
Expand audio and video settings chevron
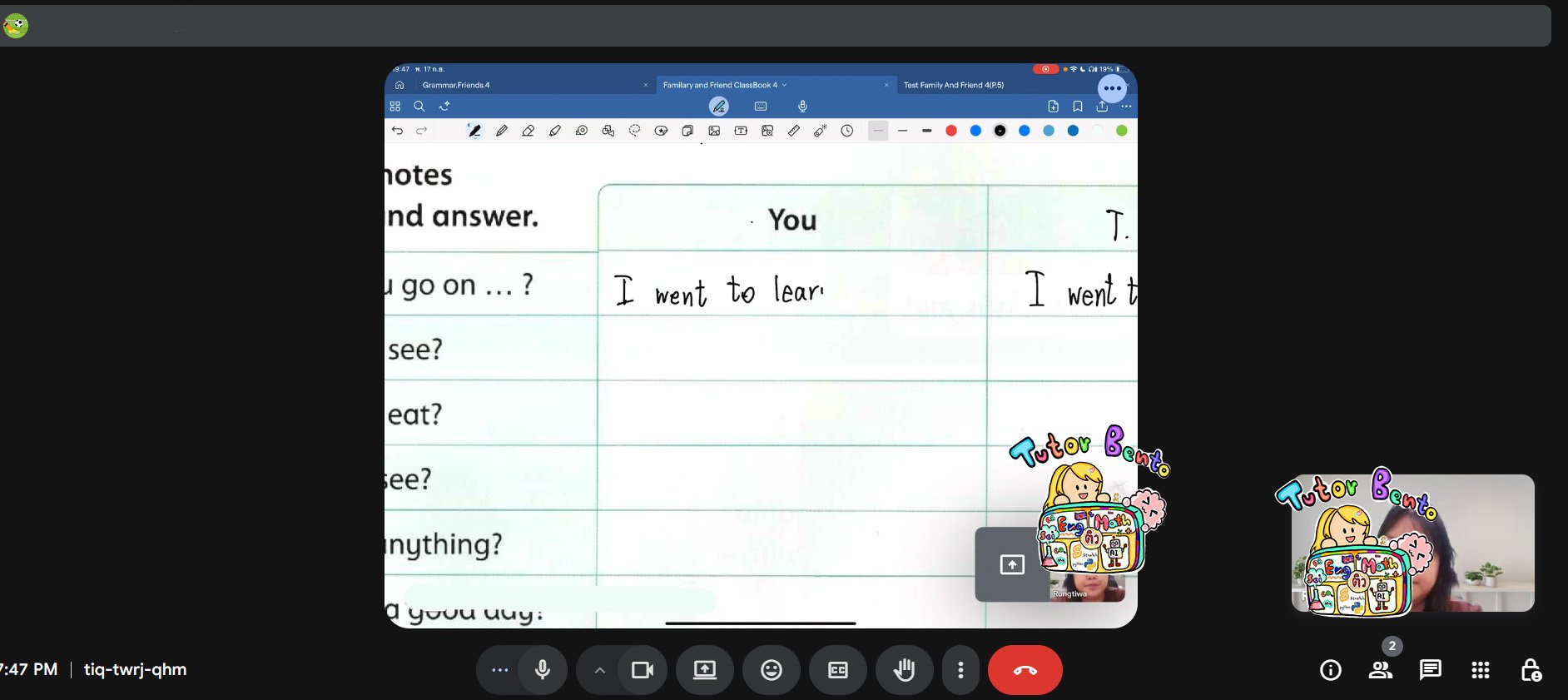pos(599,670)
